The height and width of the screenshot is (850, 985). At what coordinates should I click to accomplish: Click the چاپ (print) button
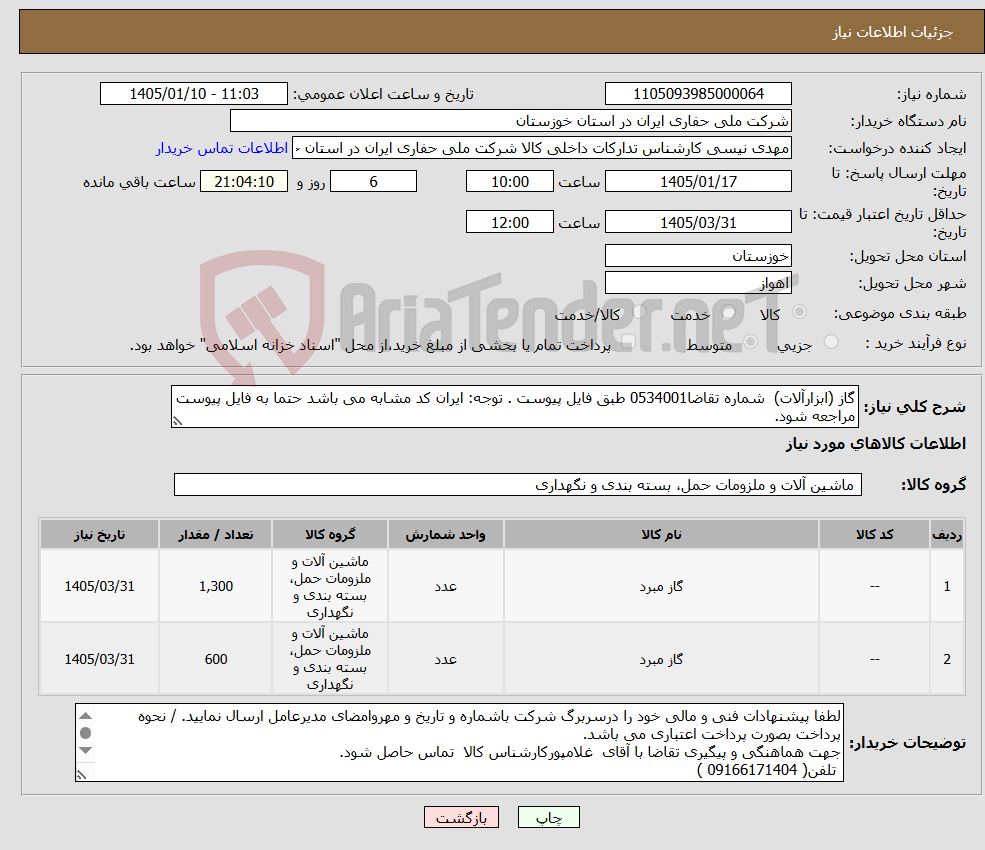coord(548,817)
